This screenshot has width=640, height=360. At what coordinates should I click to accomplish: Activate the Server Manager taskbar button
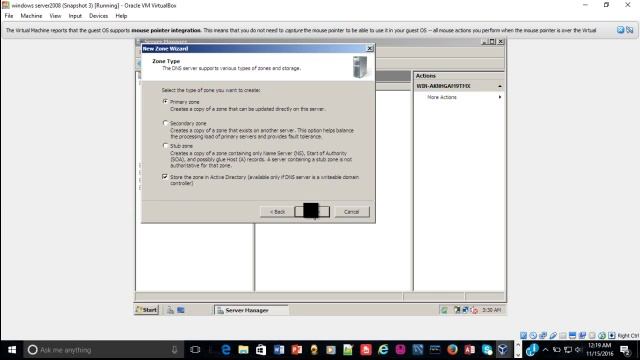[x=251, y=310]
